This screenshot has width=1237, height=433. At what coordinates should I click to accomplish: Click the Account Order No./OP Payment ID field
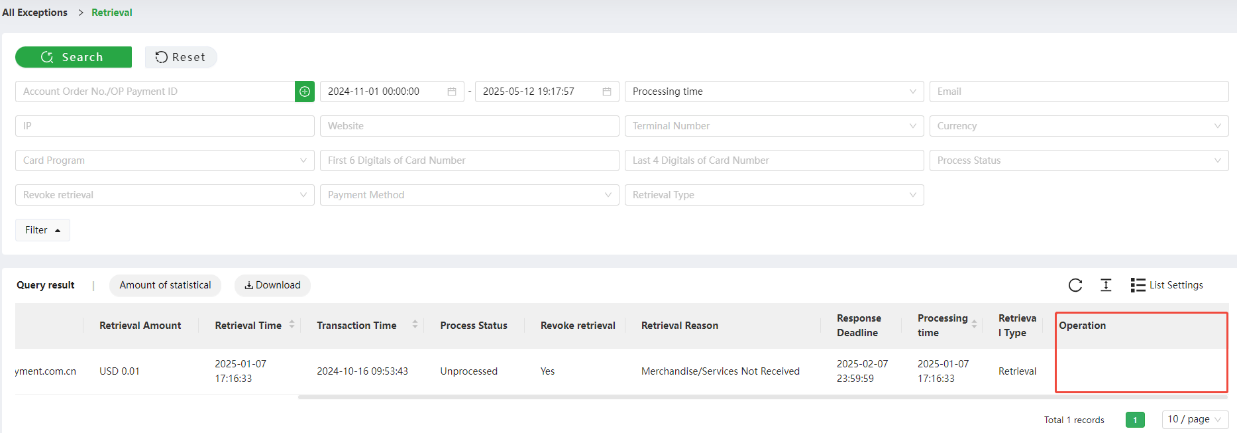click(155, 91)
